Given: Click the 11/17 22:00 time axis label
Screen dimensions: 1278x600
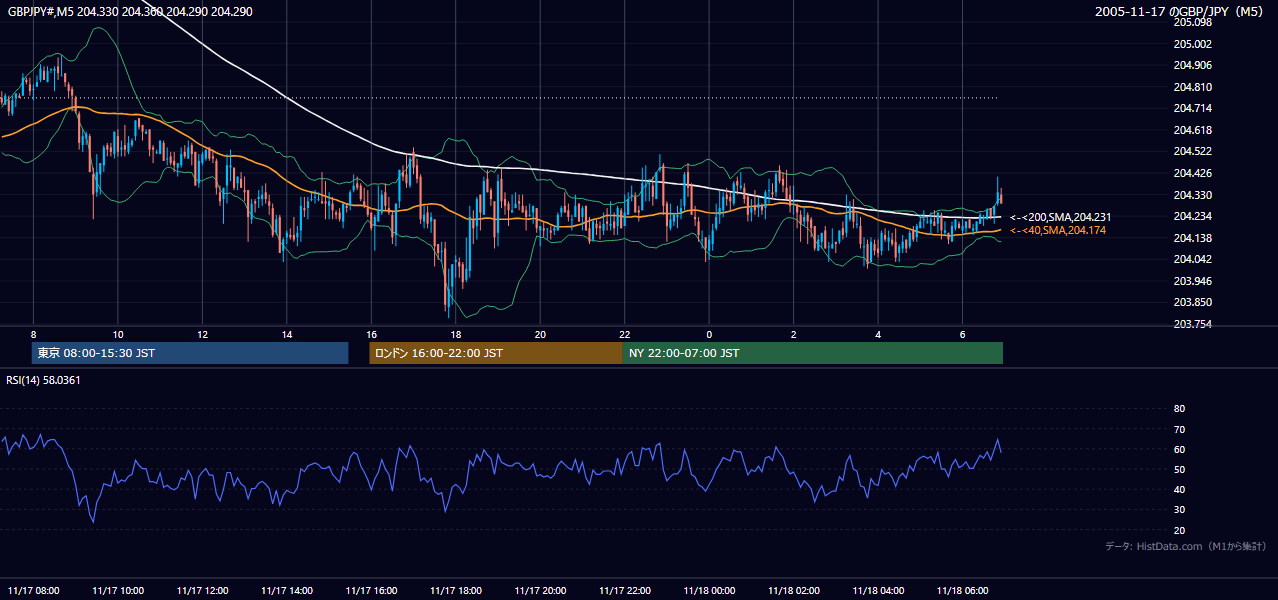Looking at the screenshot, I should coord(625,591).
